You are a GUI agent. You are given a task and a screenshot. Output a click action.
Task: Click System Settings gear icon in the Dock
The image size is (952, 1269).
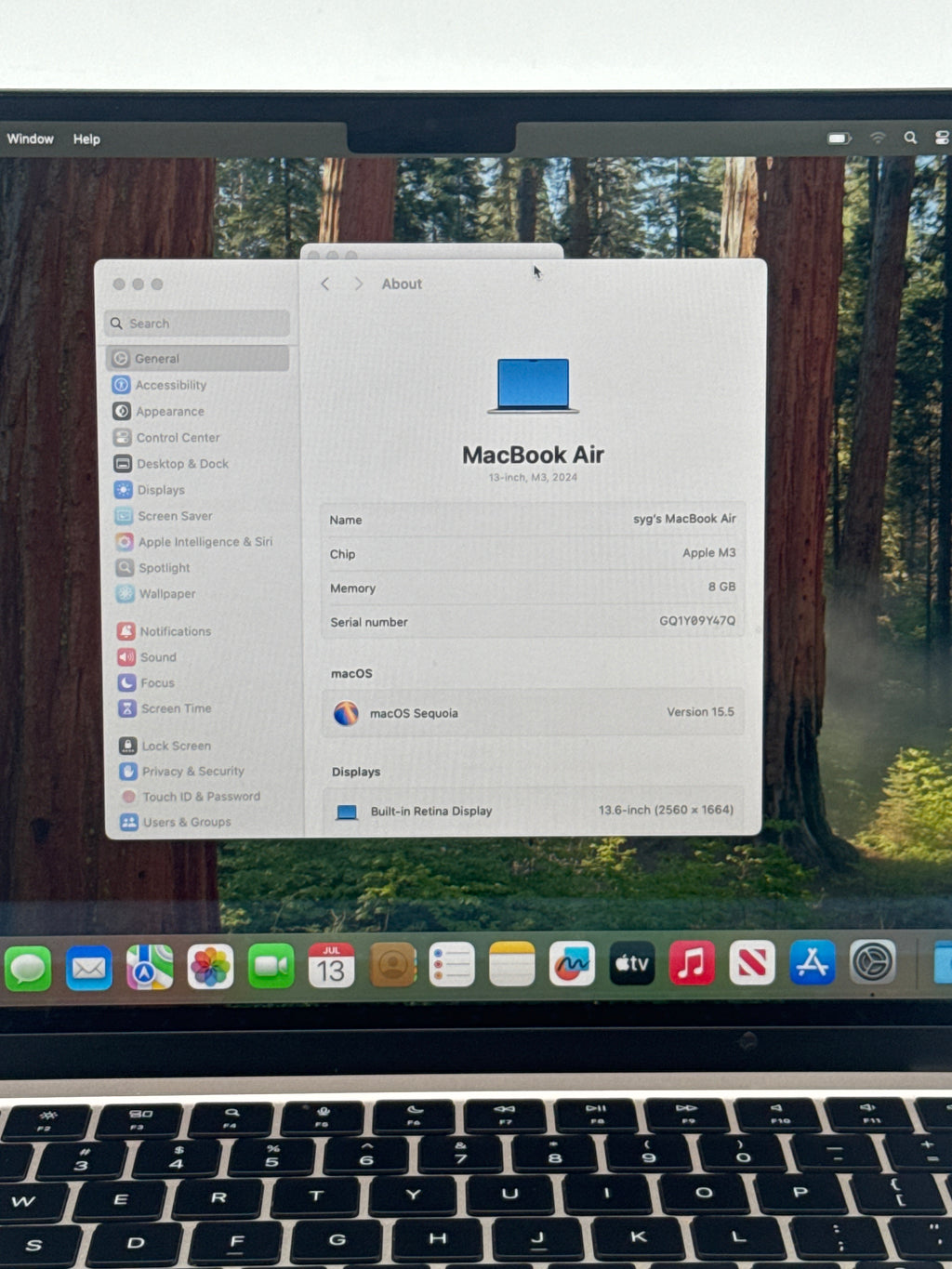pos(872,962)
